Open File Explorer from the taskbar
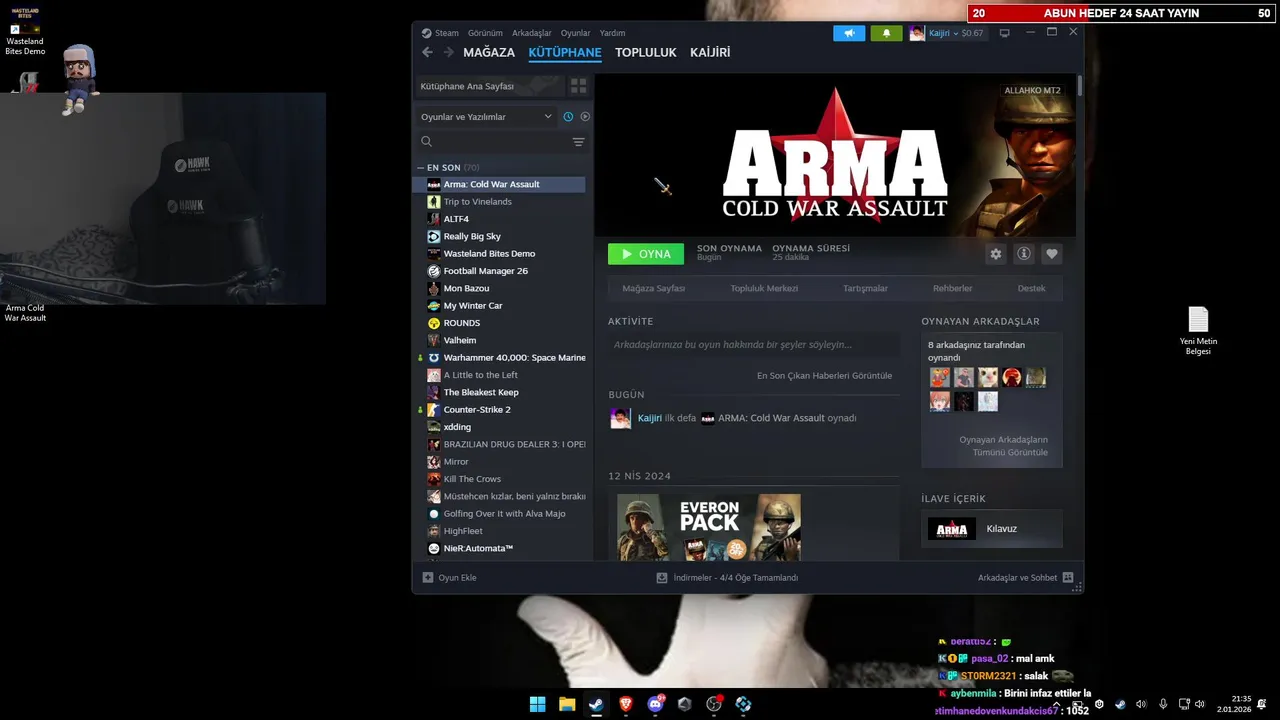 click(x=567, y=704)
